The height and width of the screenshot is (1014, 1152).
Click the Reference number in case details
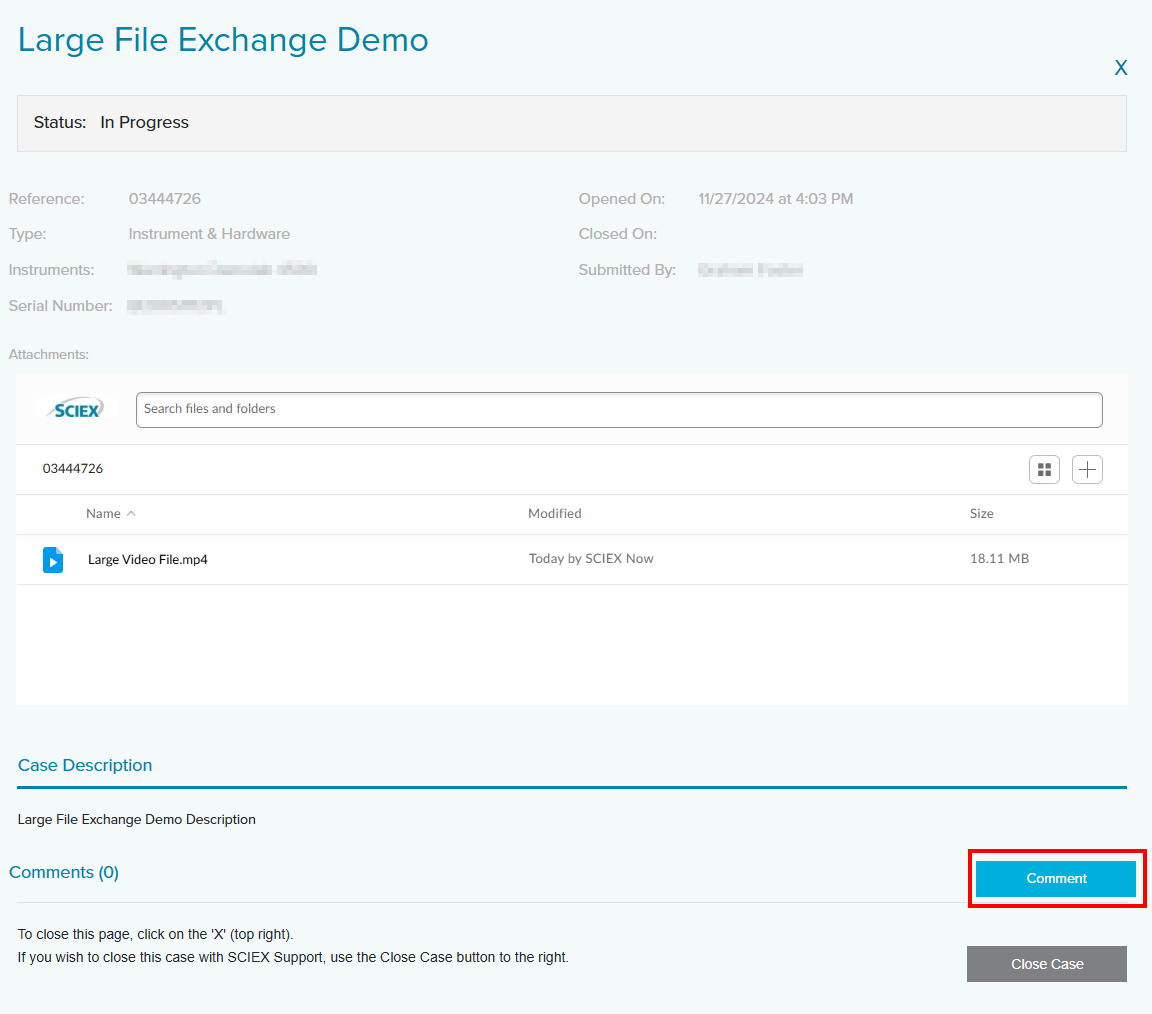point(164,199)
